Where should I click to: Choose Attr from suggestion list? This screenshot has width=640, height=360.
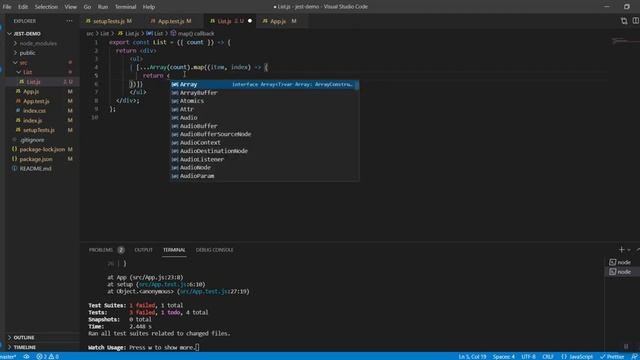point(264,109)
